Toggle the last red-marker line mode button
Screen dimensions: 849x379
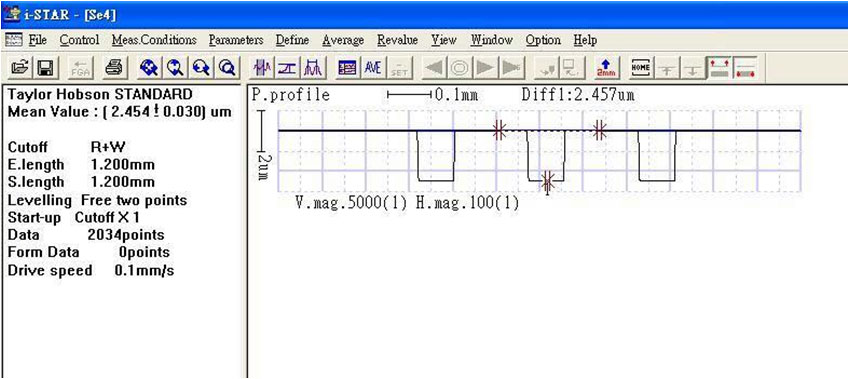[745, 67]
